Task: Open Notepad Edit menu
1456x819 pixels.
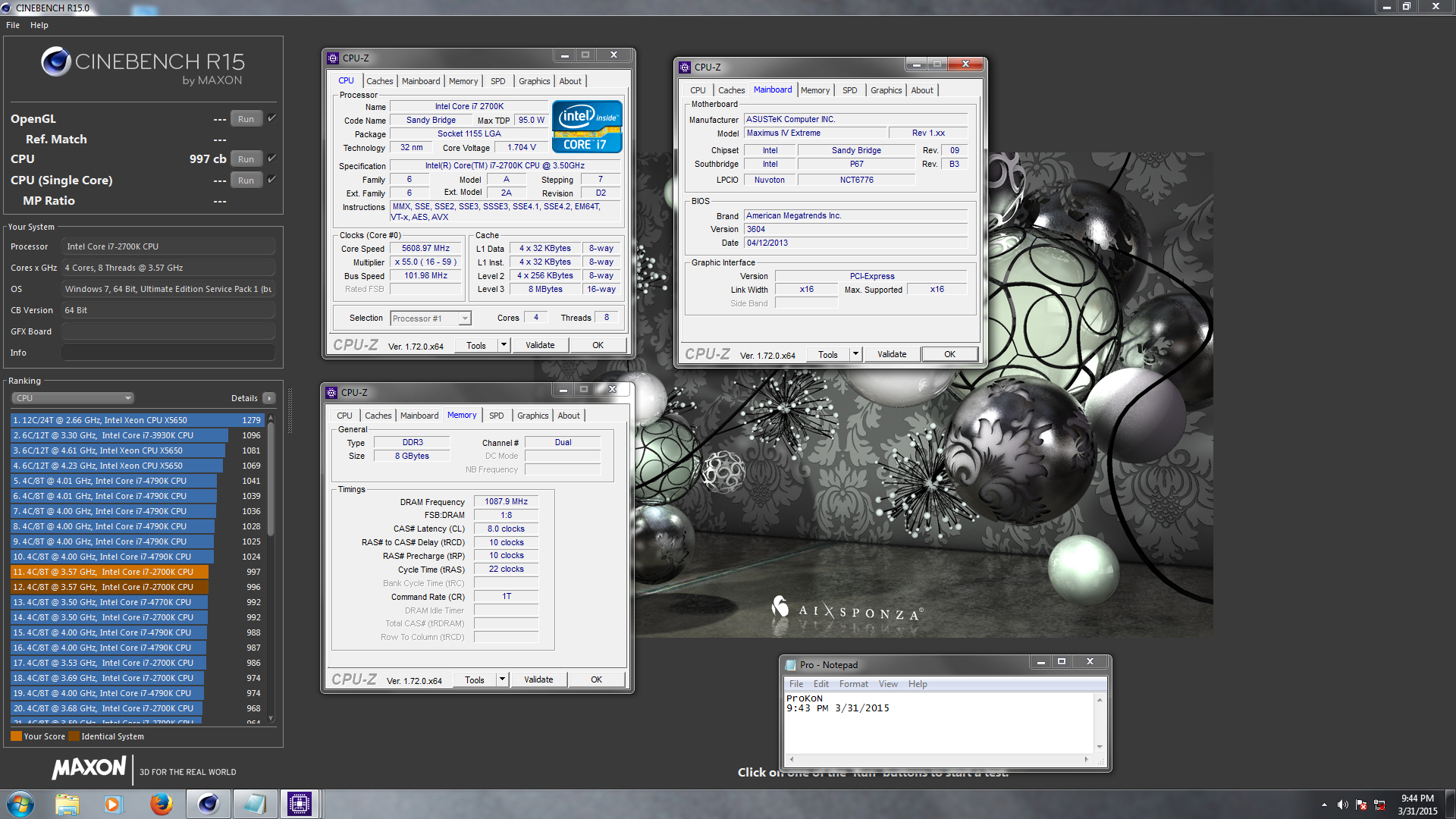Action: [821, 684]
